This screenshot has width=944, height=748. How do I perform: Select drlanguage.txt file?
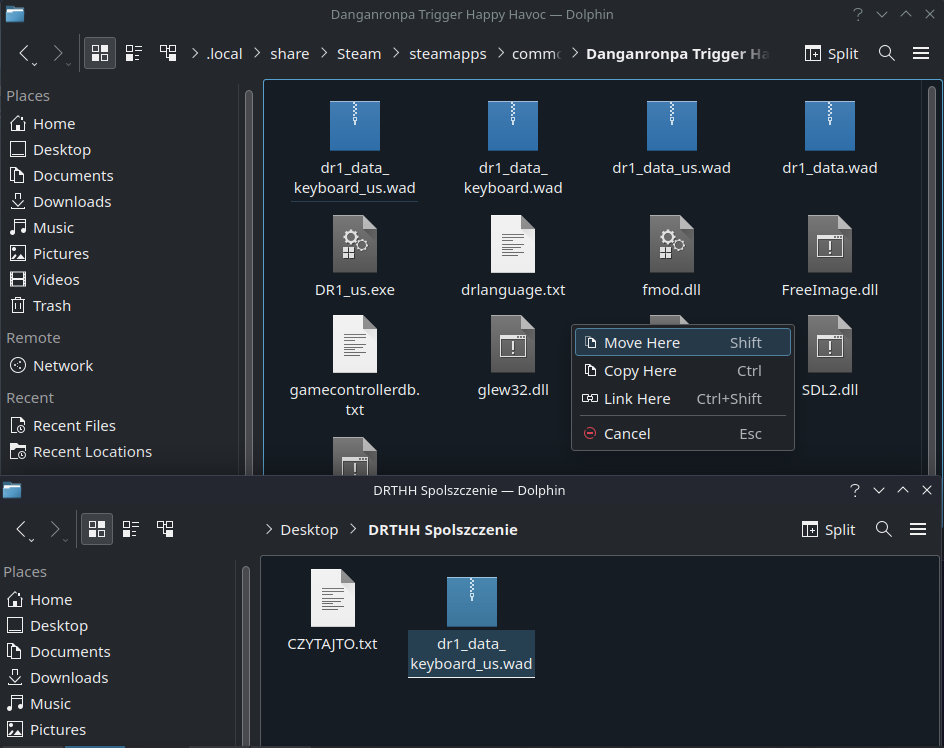[513, 256]
